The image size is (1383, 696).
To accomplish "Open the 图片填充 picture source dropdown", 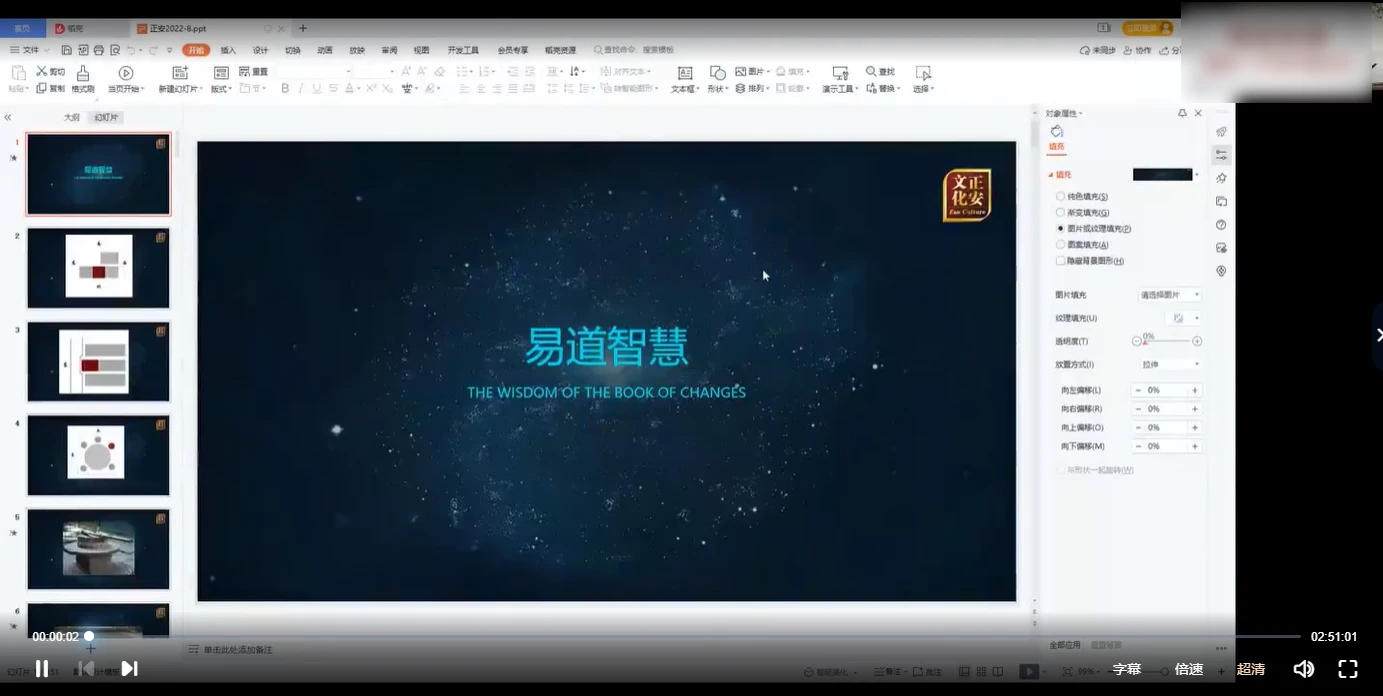I will point(1169,295).
